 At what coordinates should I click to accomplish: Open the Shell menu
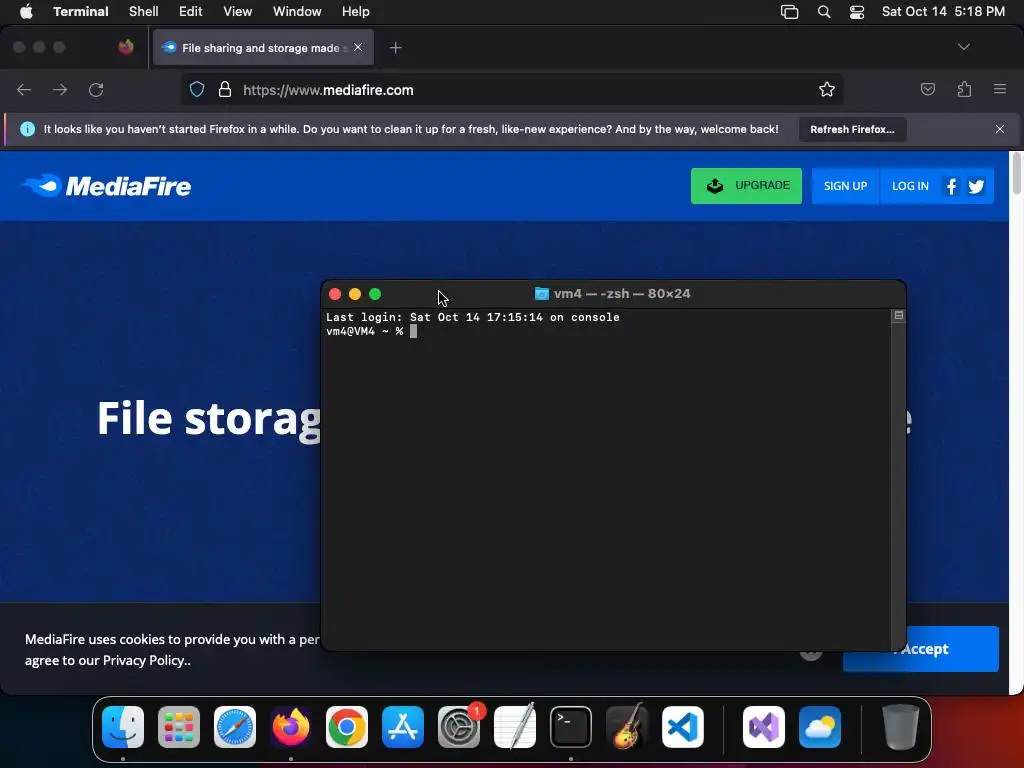(x=144, y=12)
